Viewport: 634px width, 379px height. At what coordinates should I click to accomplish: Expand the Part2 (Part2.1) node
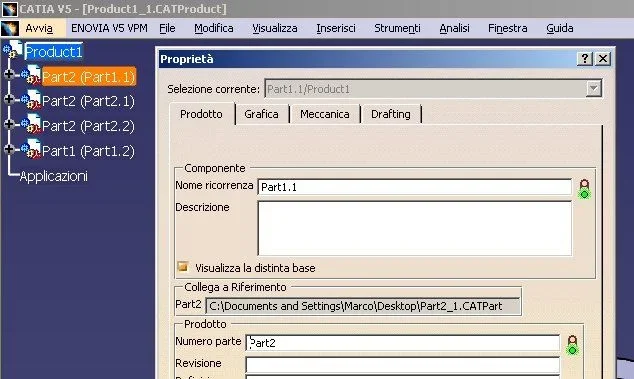(8, 100)
